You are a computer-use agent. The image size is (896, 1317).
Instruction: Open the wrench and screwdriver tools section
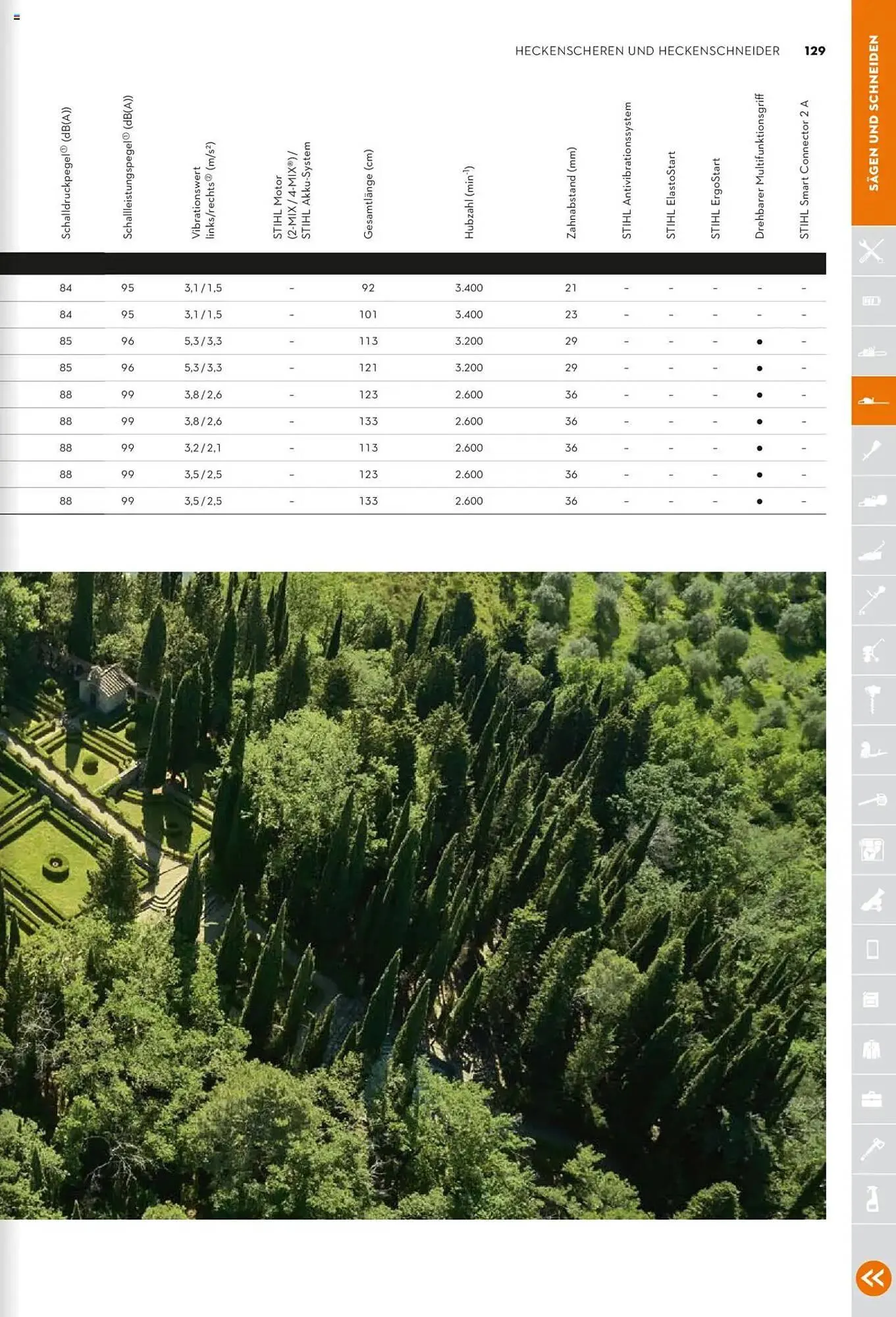click(873, 251)
